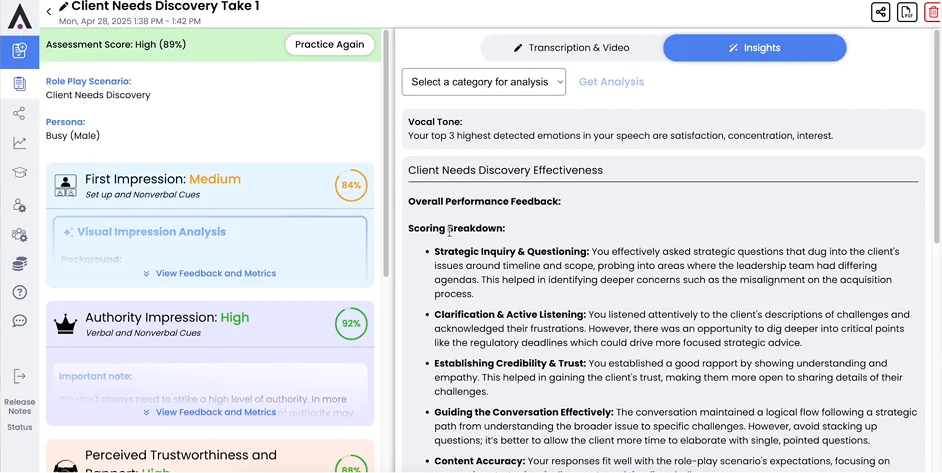
Task: Open the help question mark icon in the sidebar
Action: click(19, 292)
